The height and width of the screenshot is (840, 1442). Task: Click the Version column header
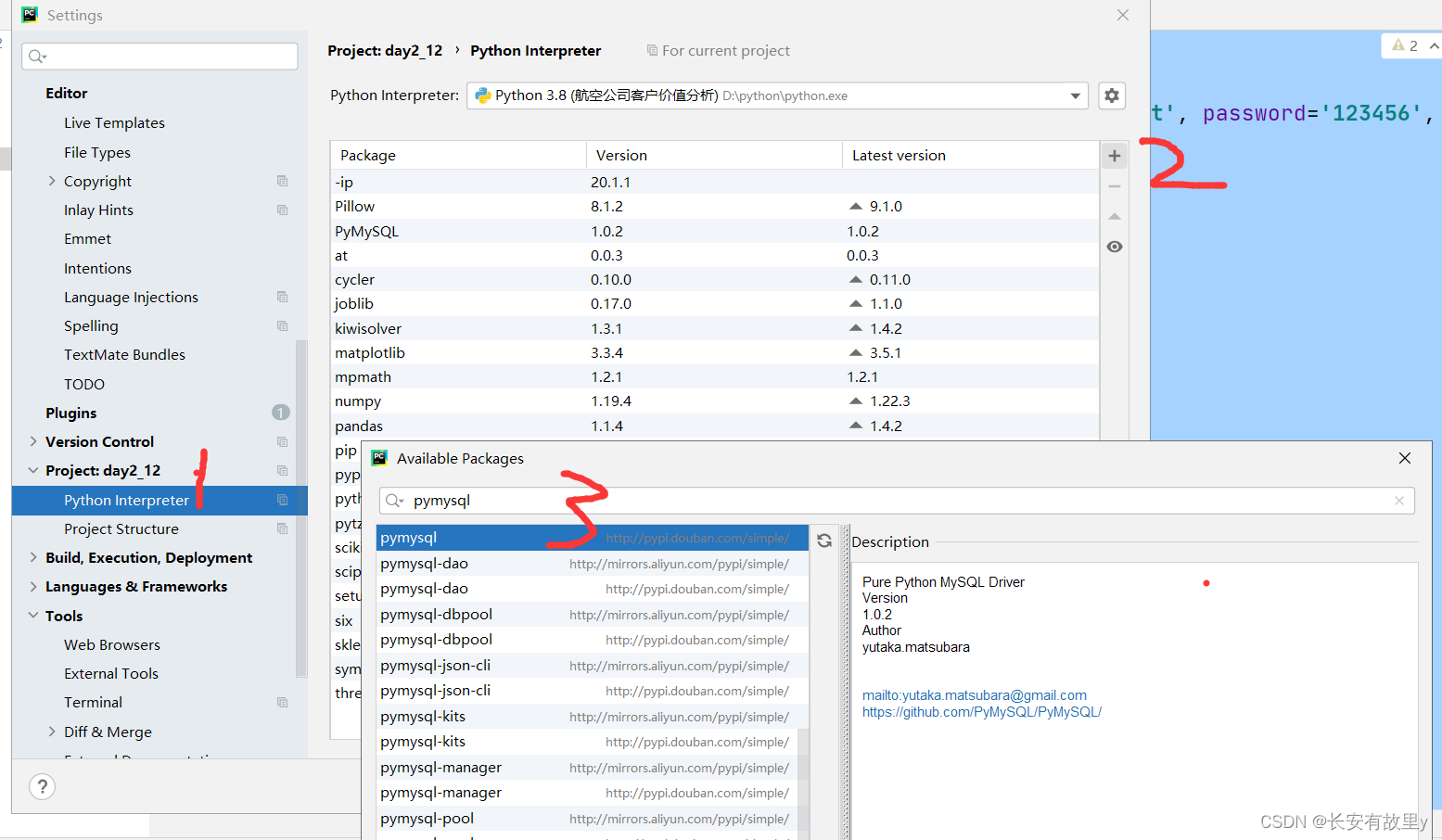[x=714, y=155]
